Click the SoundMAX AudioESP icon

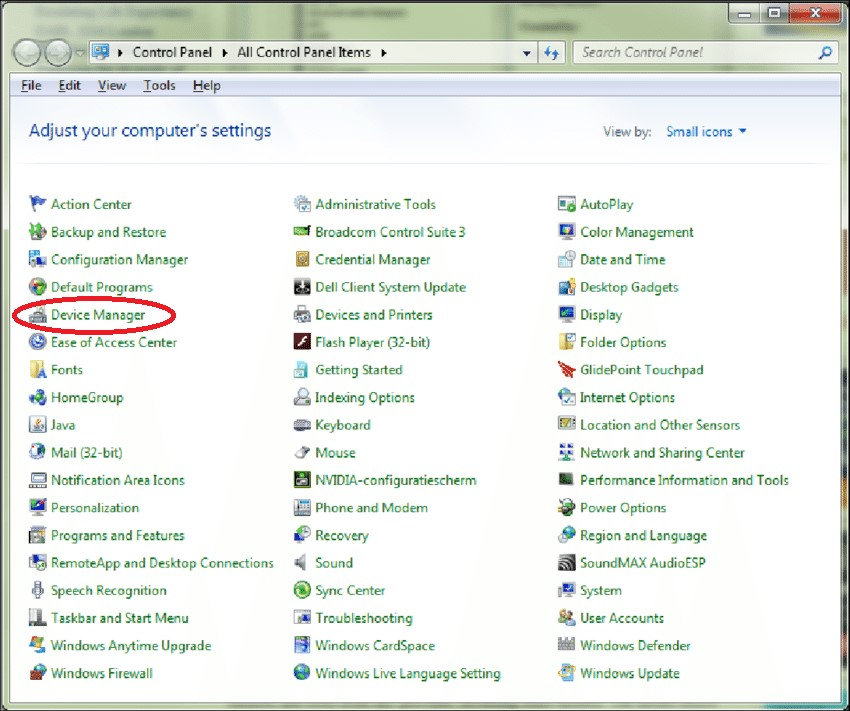[x=567, y=563]
